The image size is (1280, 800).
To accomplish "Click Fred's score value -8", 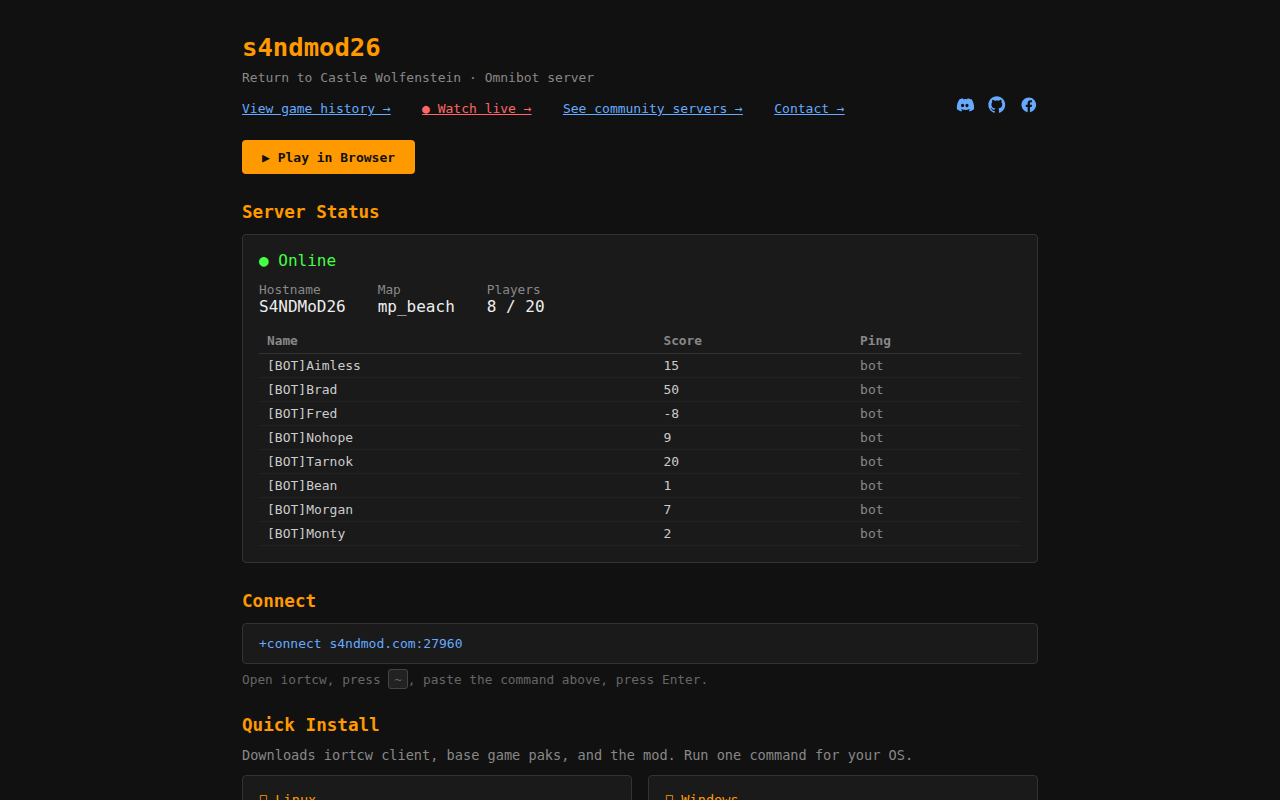I will 671,414.
